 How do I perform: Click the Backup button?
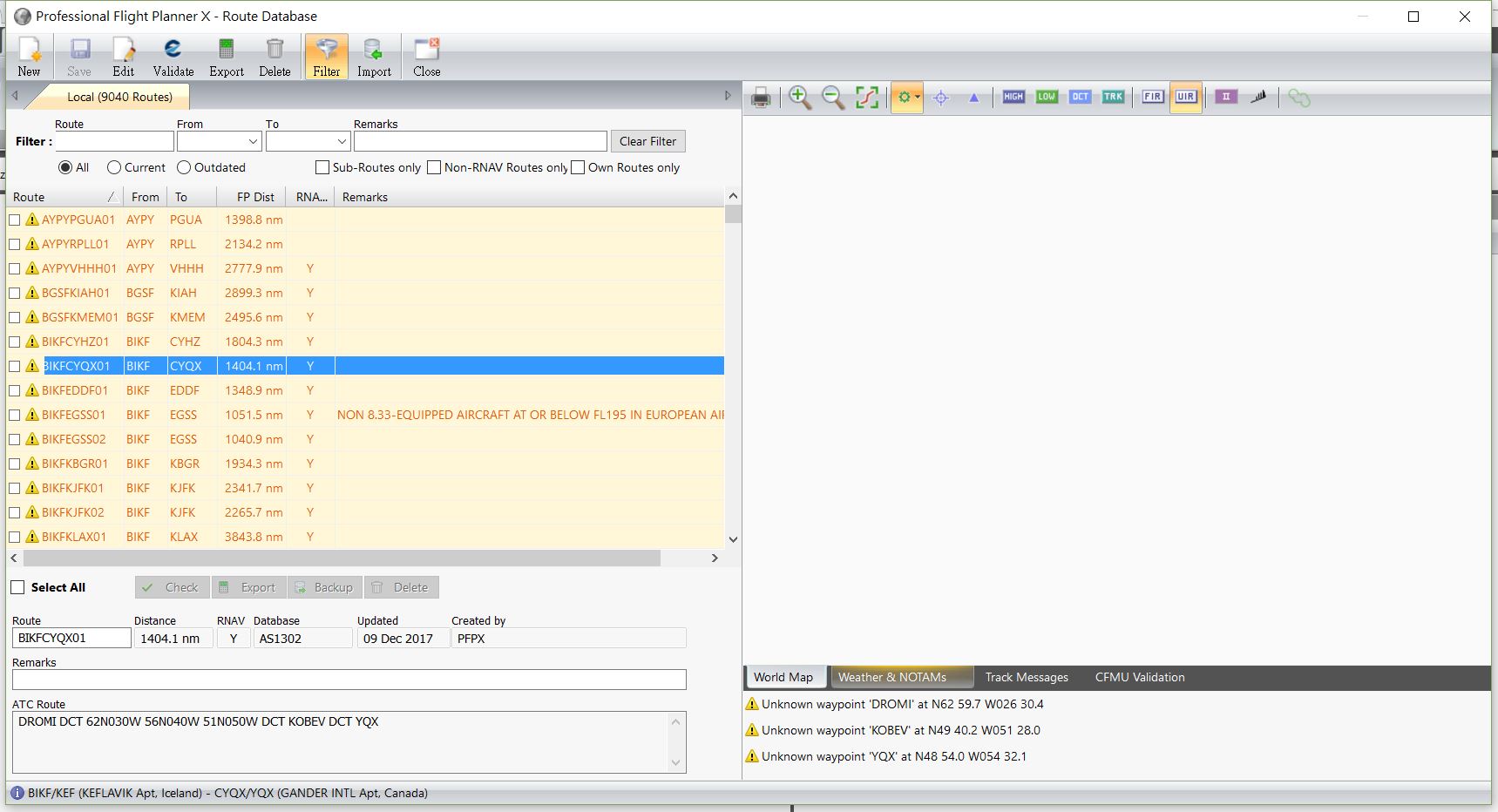click(326, 587)
